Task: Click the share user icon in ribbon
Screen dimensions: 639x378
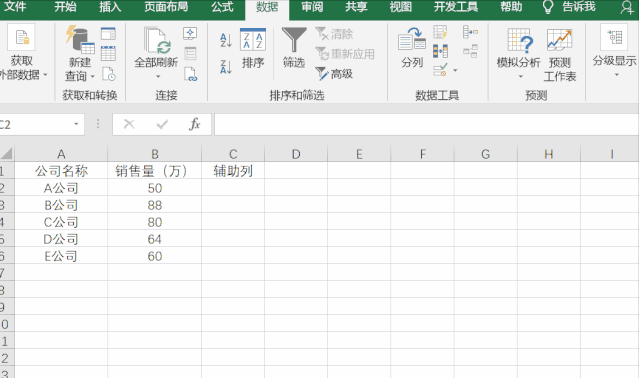Action: click(628, 7)
